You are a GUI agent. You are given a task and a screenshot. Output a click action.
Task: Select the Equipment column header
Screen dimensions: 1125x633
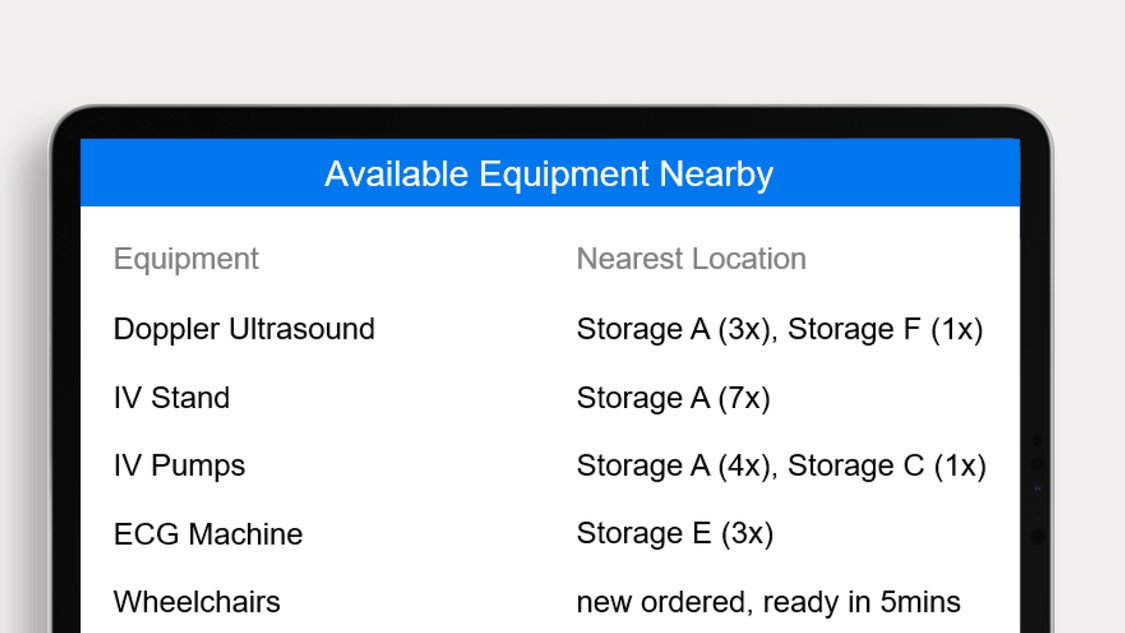click(x=186, y=259)
